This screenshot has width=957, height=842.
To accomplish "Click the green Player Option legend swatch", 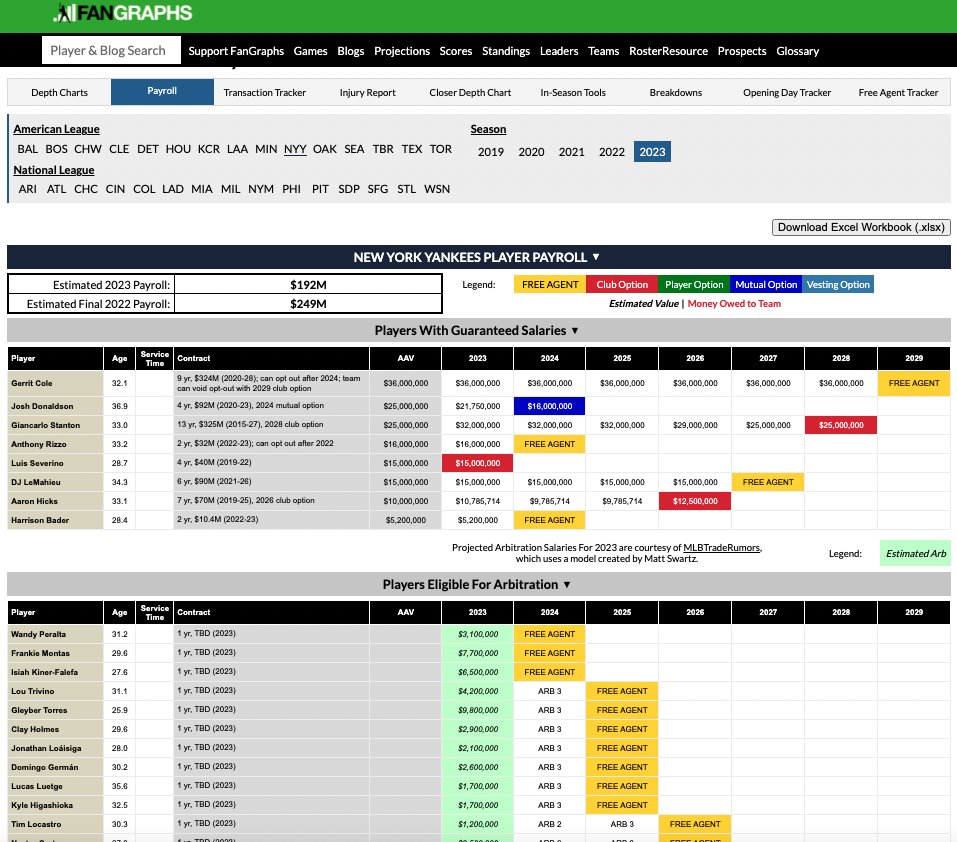I will click(694, 285).
